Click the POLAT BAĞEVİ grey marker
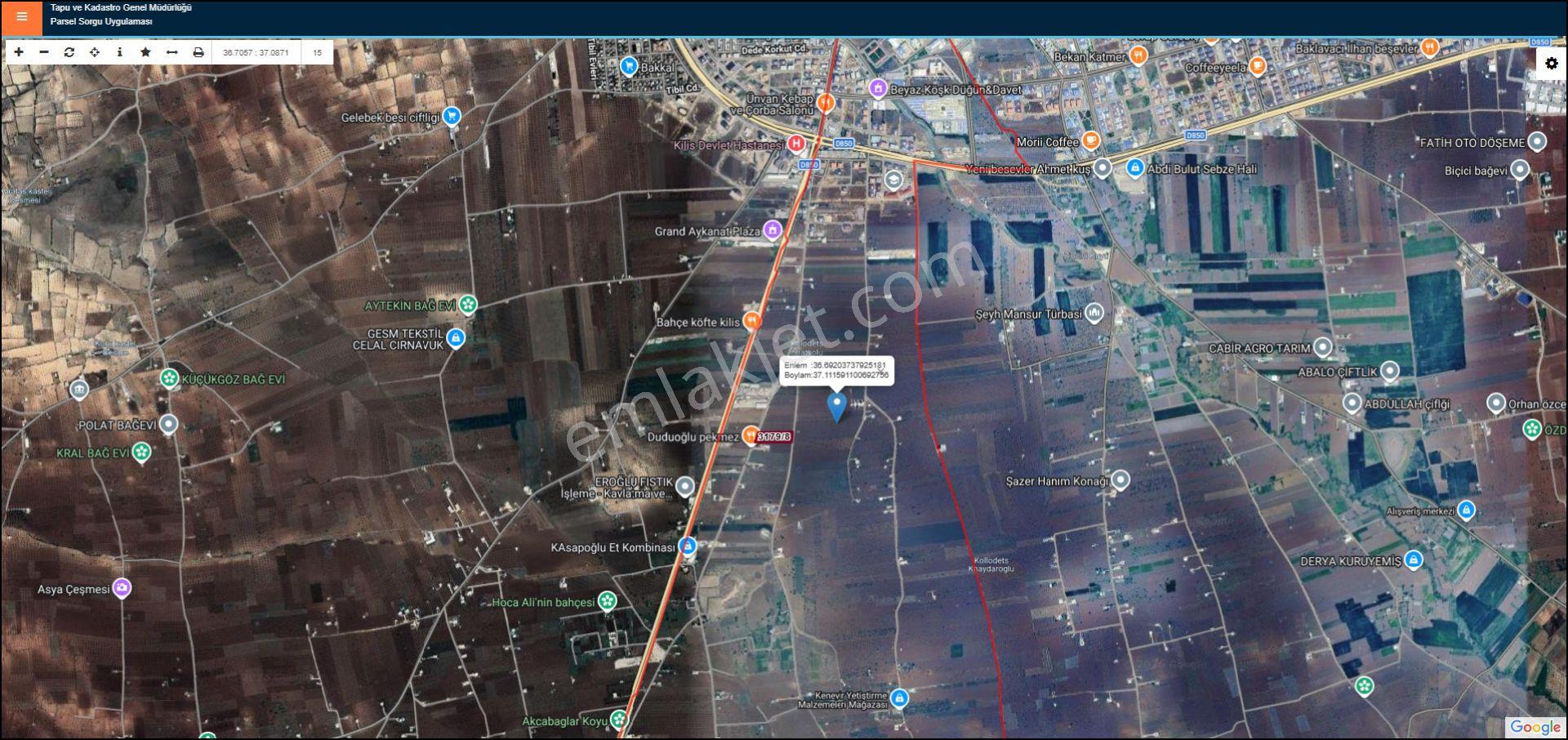 [x=168, y=425]
